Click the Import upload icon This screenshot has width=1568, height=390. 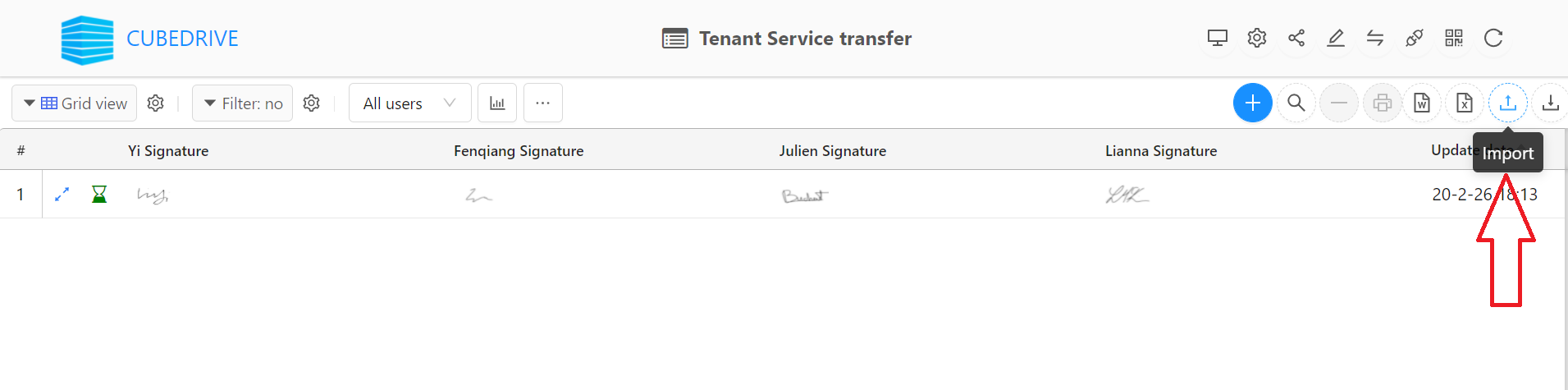(1507, 103)
